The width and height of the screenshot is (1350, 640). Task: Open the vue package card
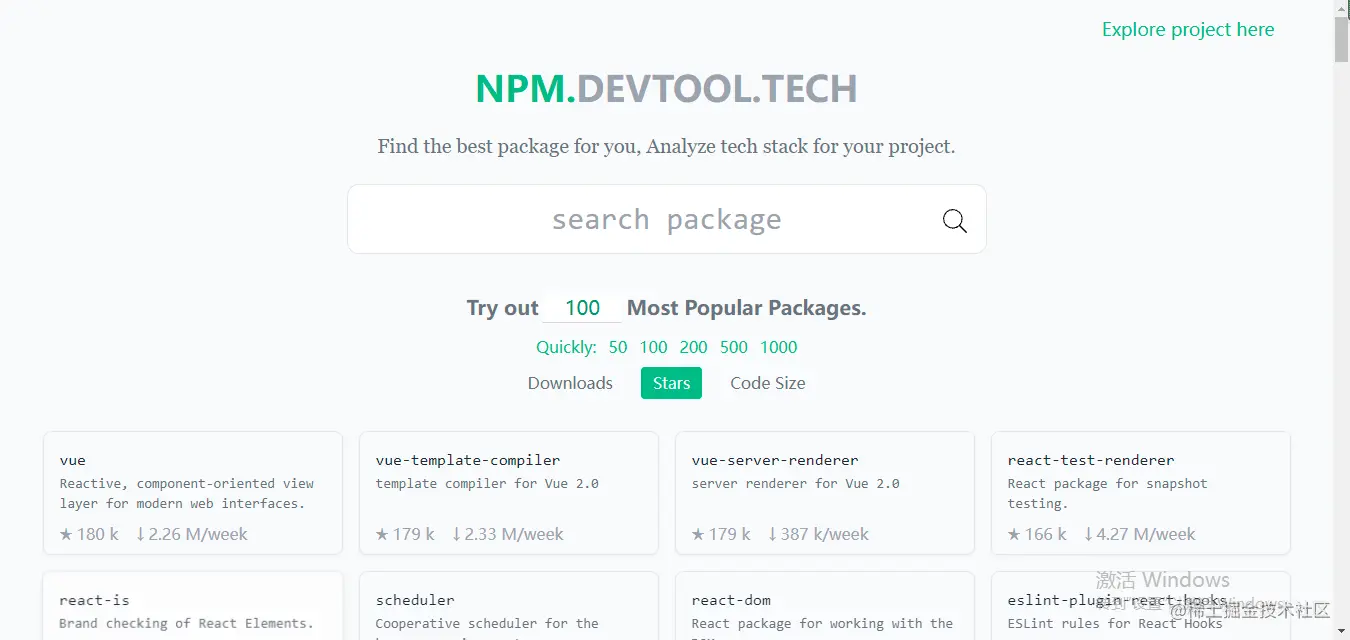pos(193,492)
